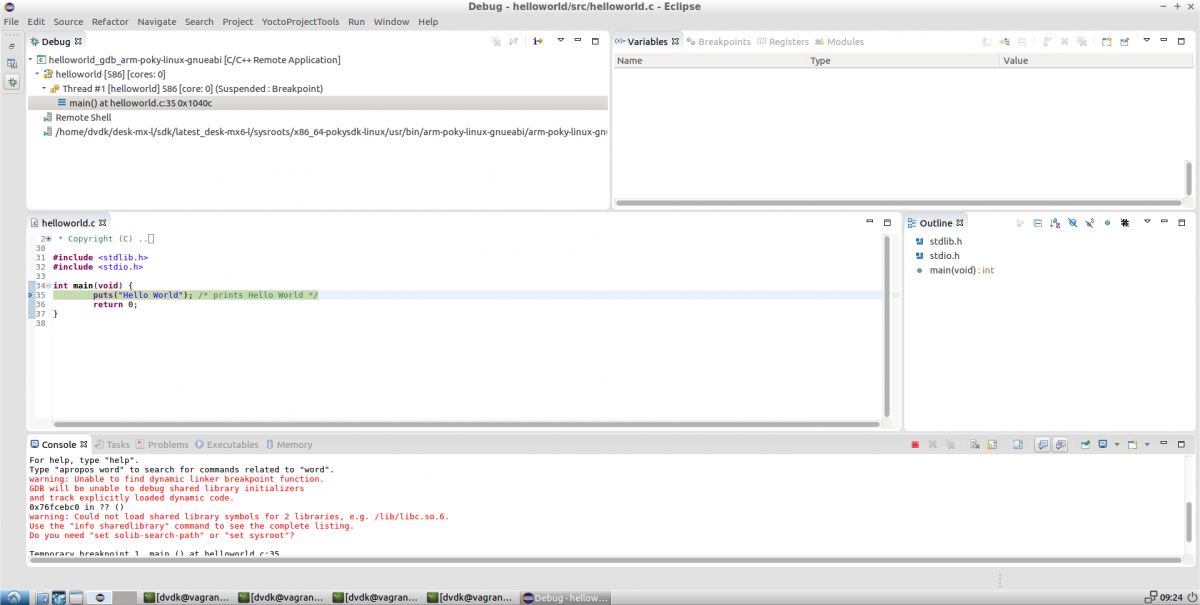The height and width of the screenshot is (605, 1200).
Task: Toggle show console when standard error changes
Action: (x=1060, y=445)
